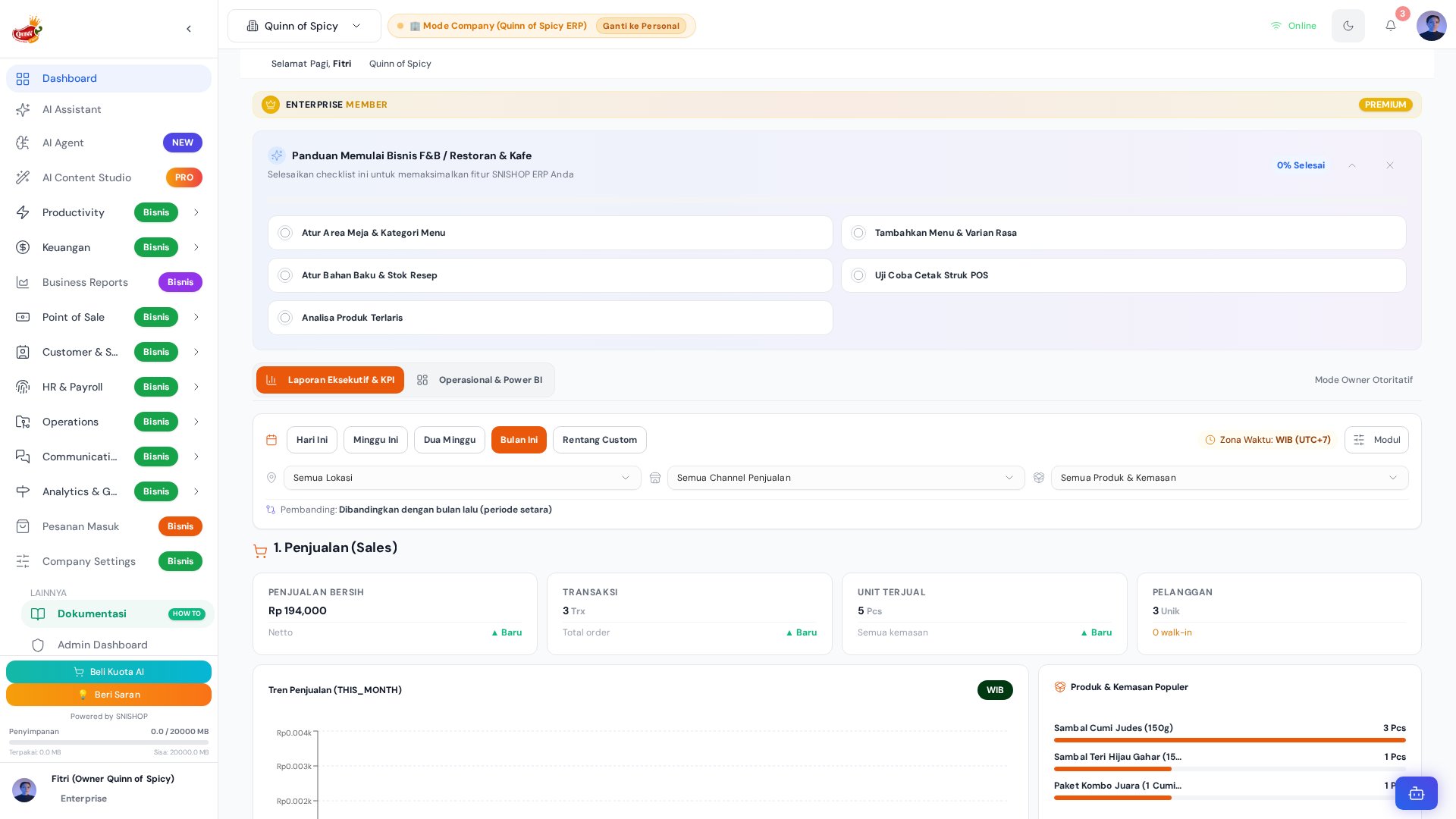
Task: Mark Analisa Produk Terlaris as done
Action: click(285, 318)
